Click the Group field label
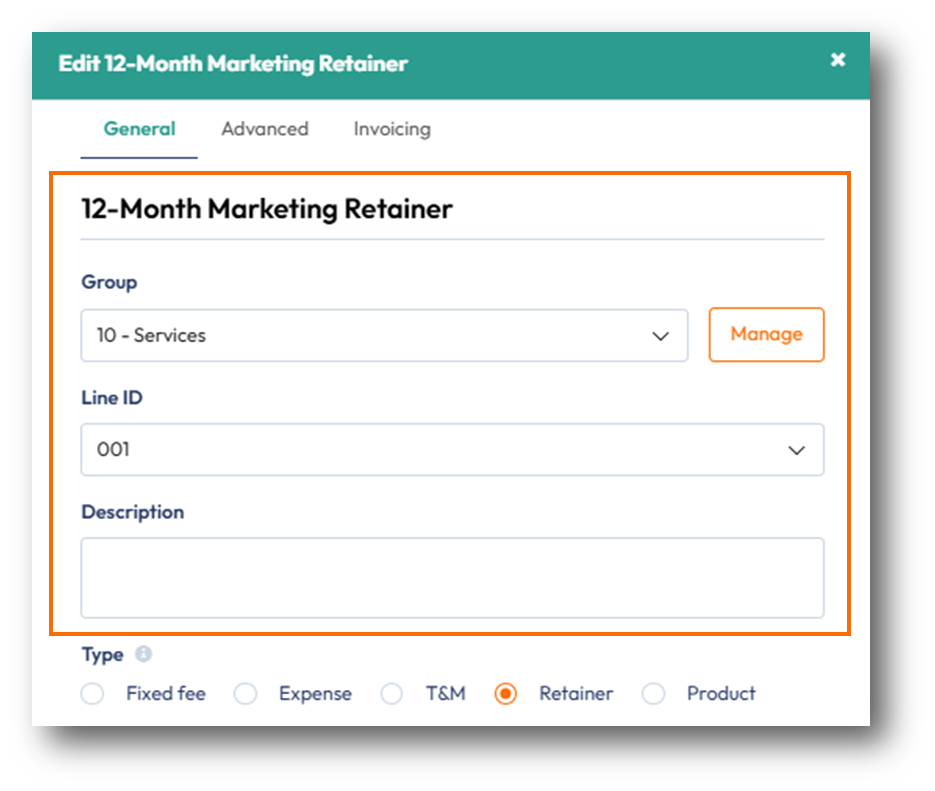Image resolution: width=935 pixels, height=791 pixels. [x=109, y=282]
